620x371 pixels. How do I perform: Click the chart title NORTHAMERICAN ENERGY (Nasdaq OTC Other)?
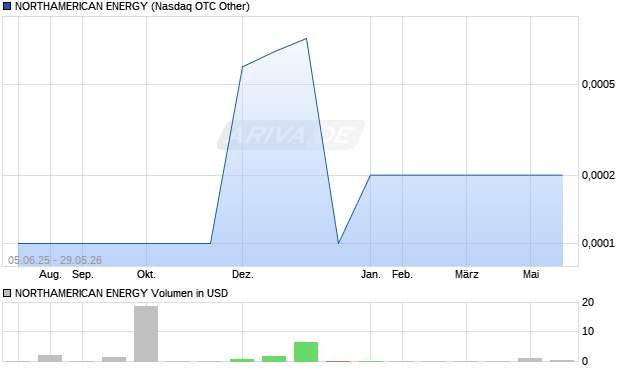click(x=132, y=6)
